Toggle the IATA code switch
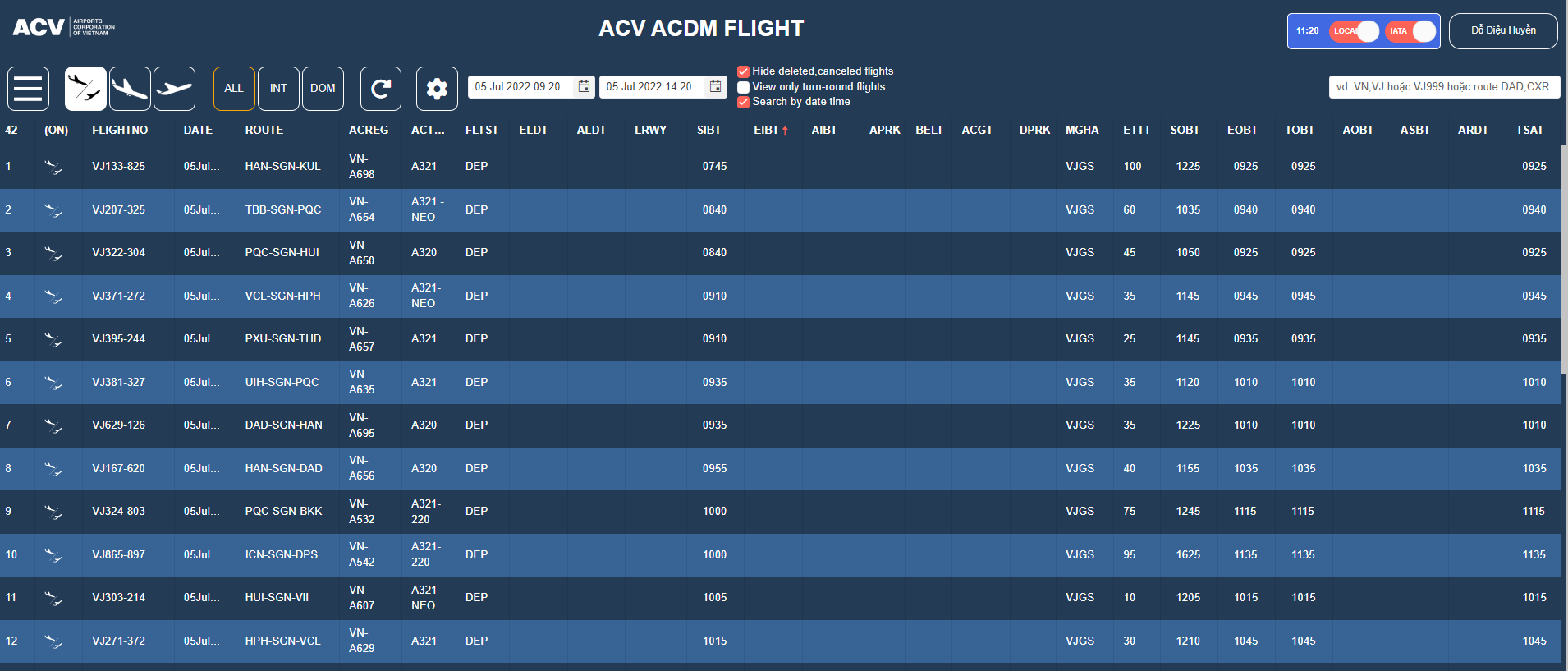 (x=1411, y=31)
